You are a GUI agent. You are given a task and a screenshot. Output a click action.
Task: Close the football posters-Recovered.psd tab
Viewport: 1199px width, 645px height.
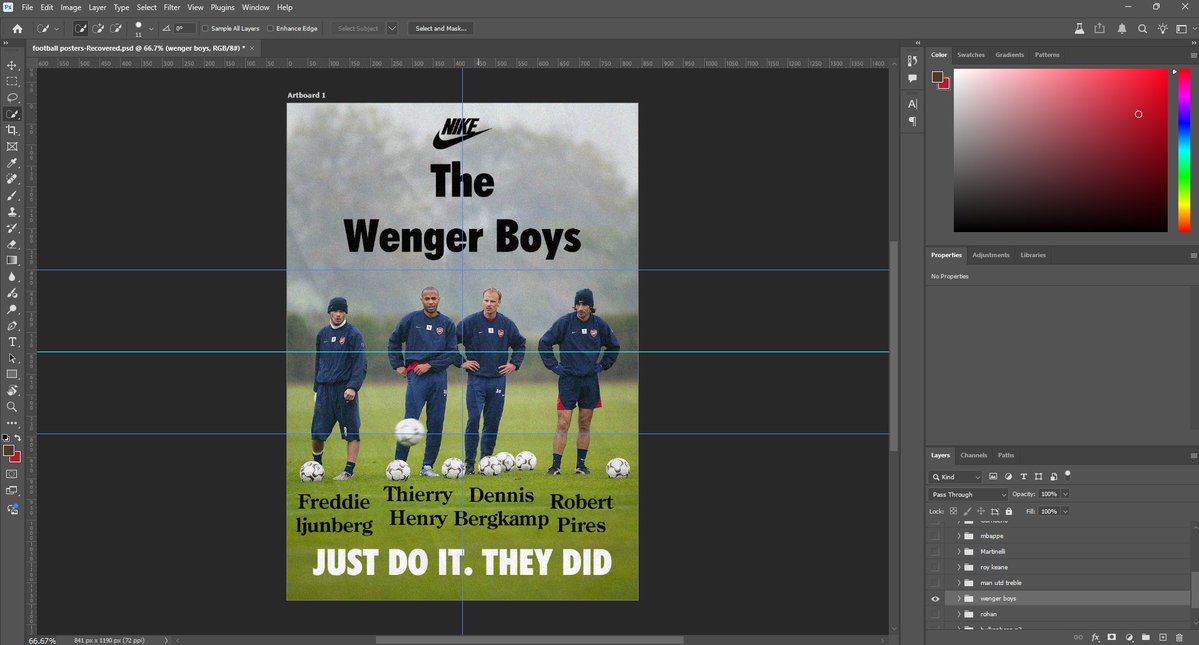point(252,48)
